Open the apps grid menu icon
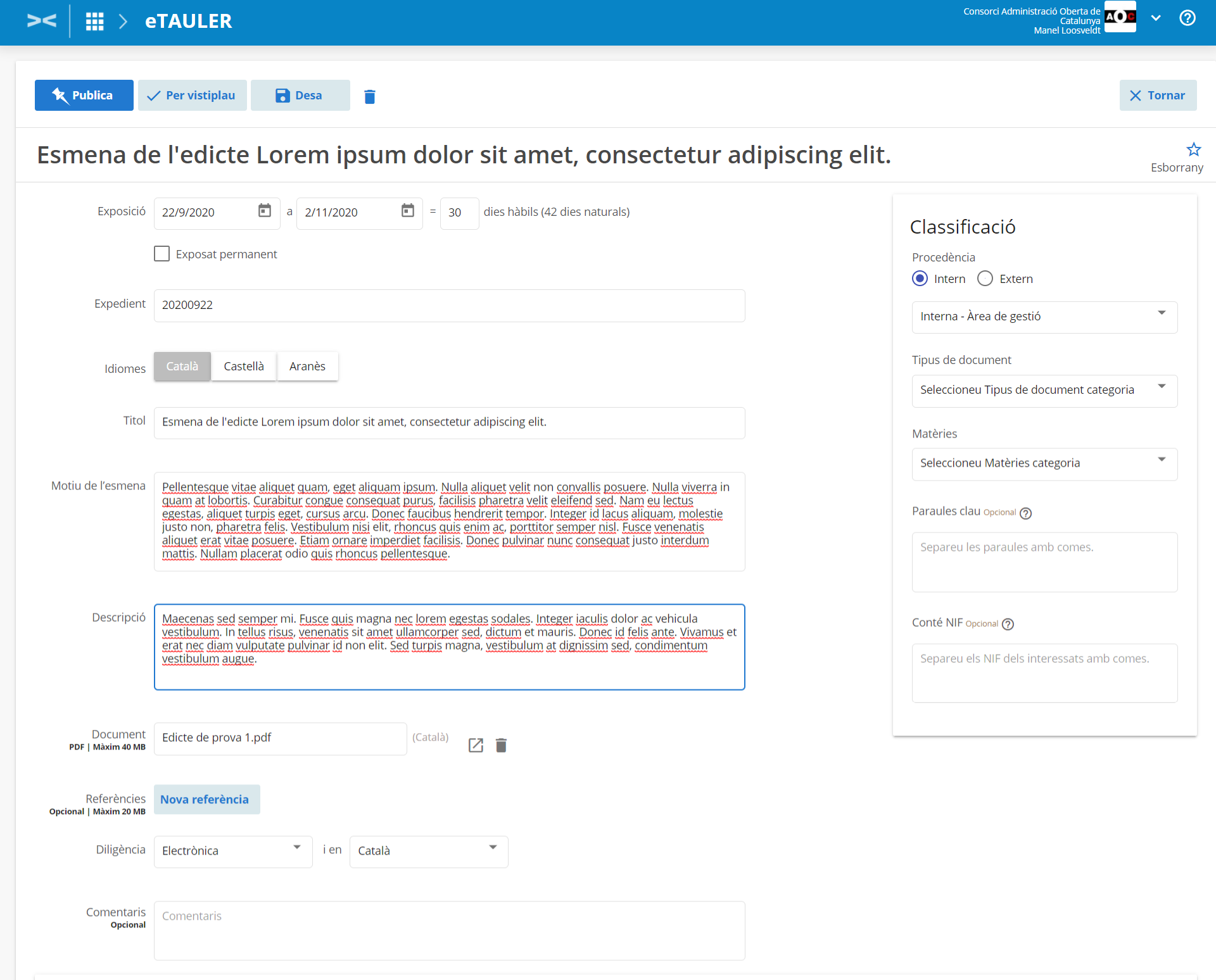 point(94,22)
